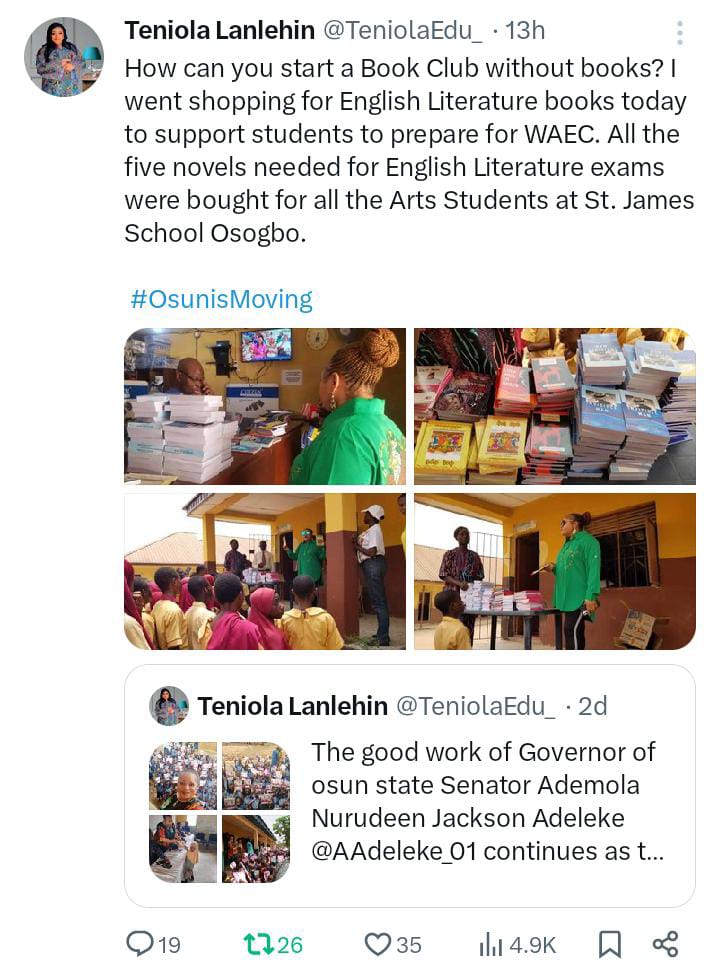Open Teniola Lanlehin's profile avatar
720x969 pixels.
pos(64,57)
